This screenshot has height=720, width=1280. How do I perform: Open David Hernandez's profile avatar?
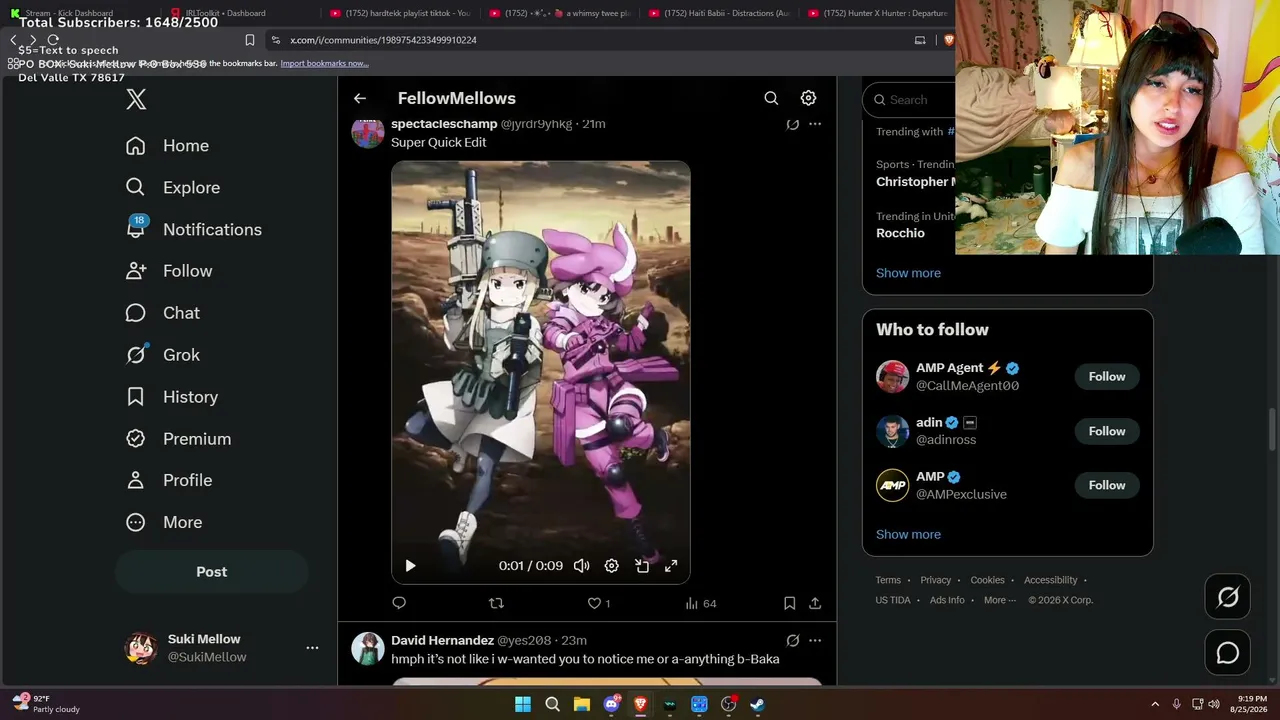pos(368,648)
